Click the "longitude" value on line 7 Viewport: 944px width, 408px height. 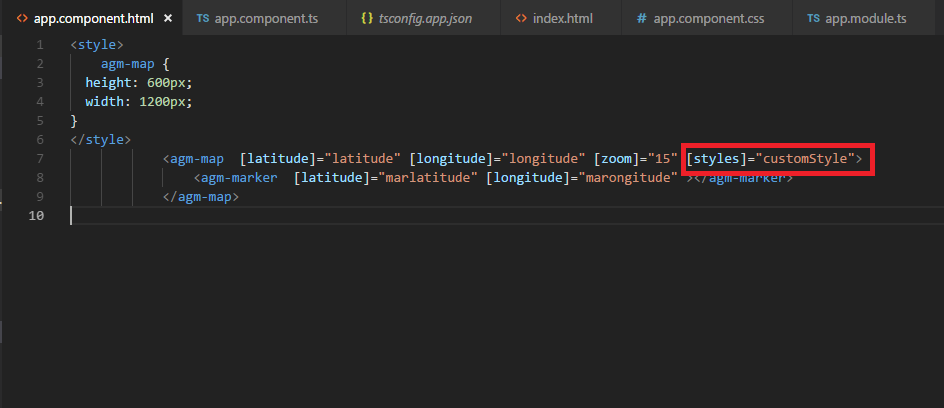[x=544, y=159]
